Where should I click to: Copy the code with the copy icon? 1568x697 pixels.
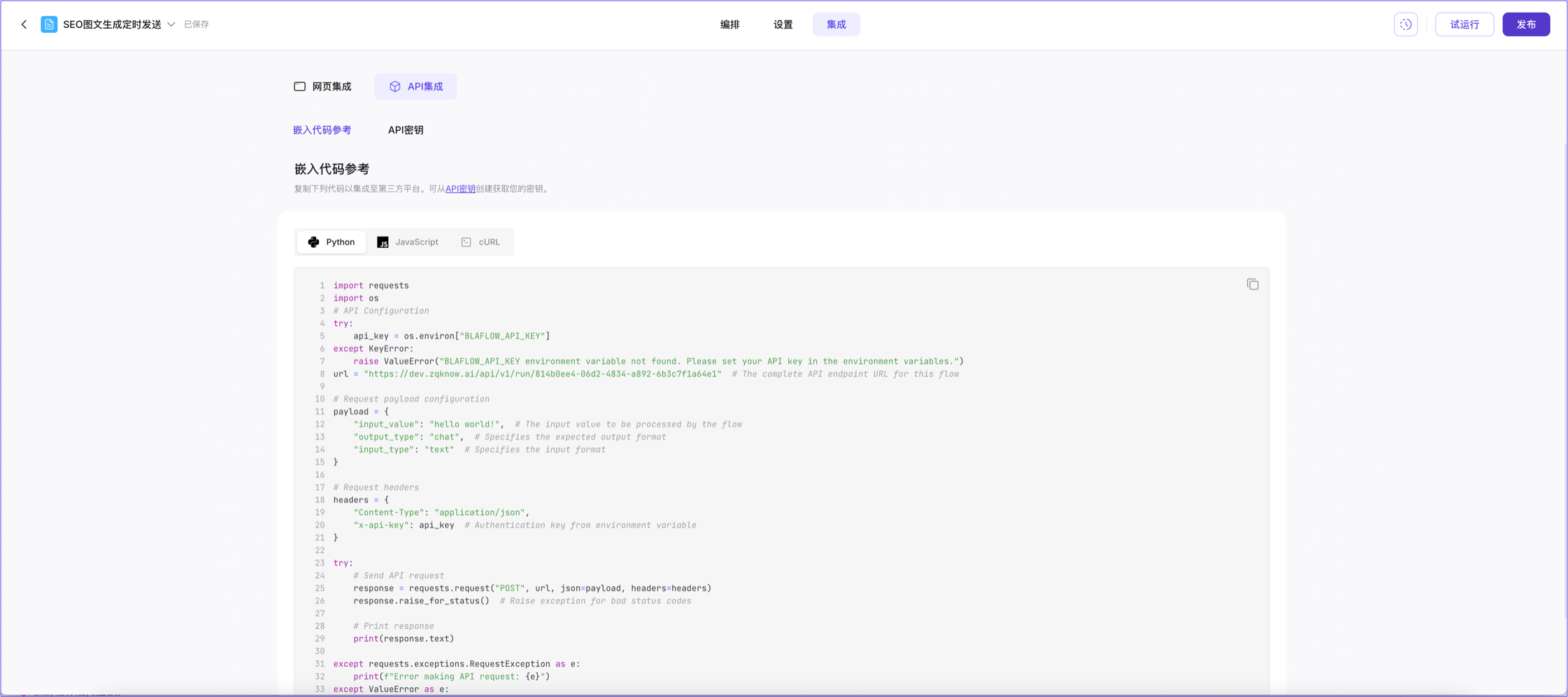[1252, 284]
